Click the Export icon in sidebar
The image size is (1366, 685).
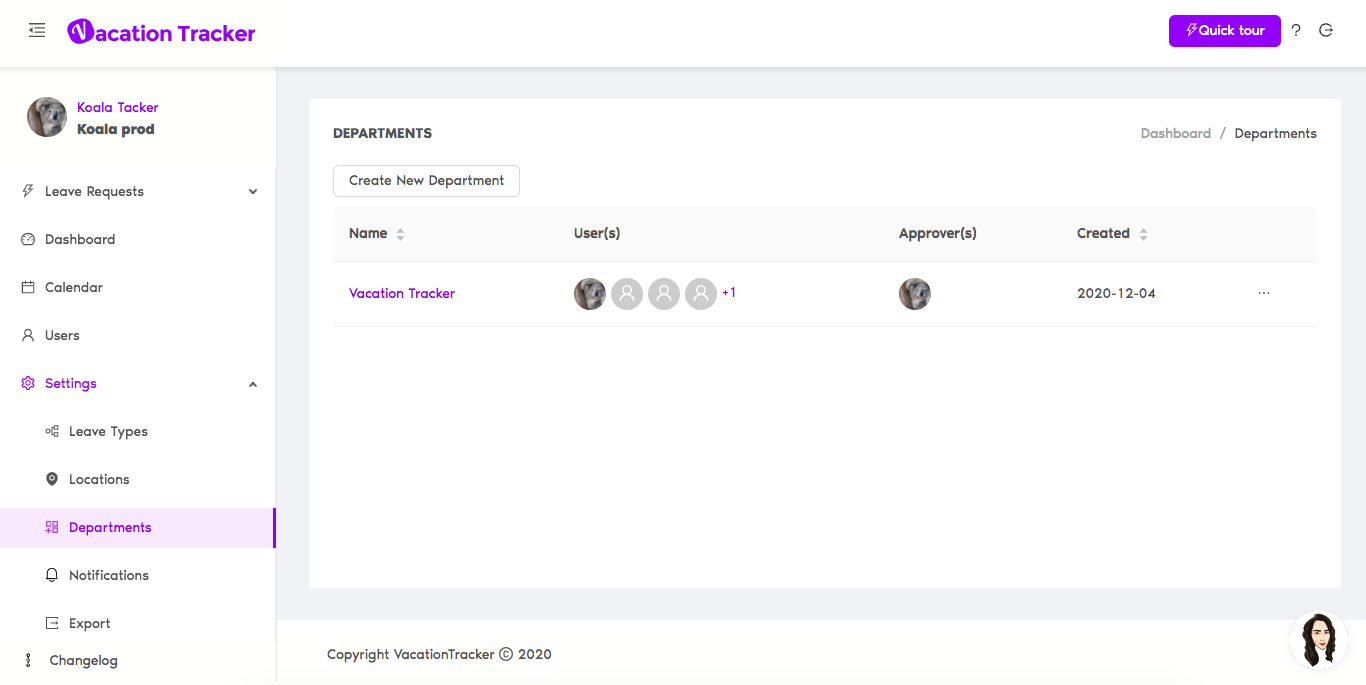coord(52,623)
